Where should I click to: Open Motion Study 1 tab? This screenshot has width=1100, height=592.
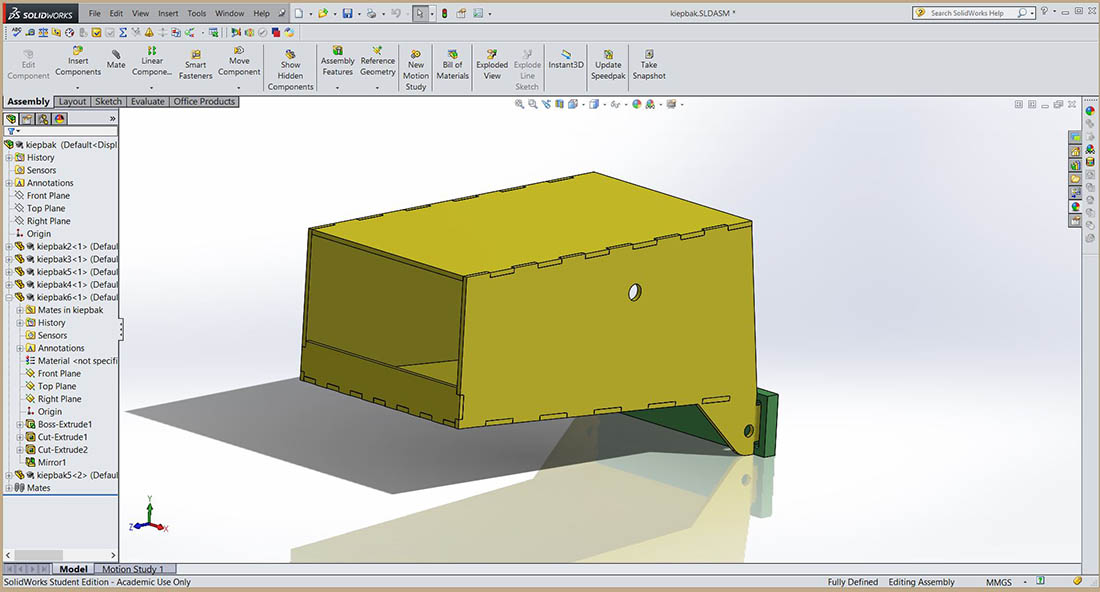133,569
